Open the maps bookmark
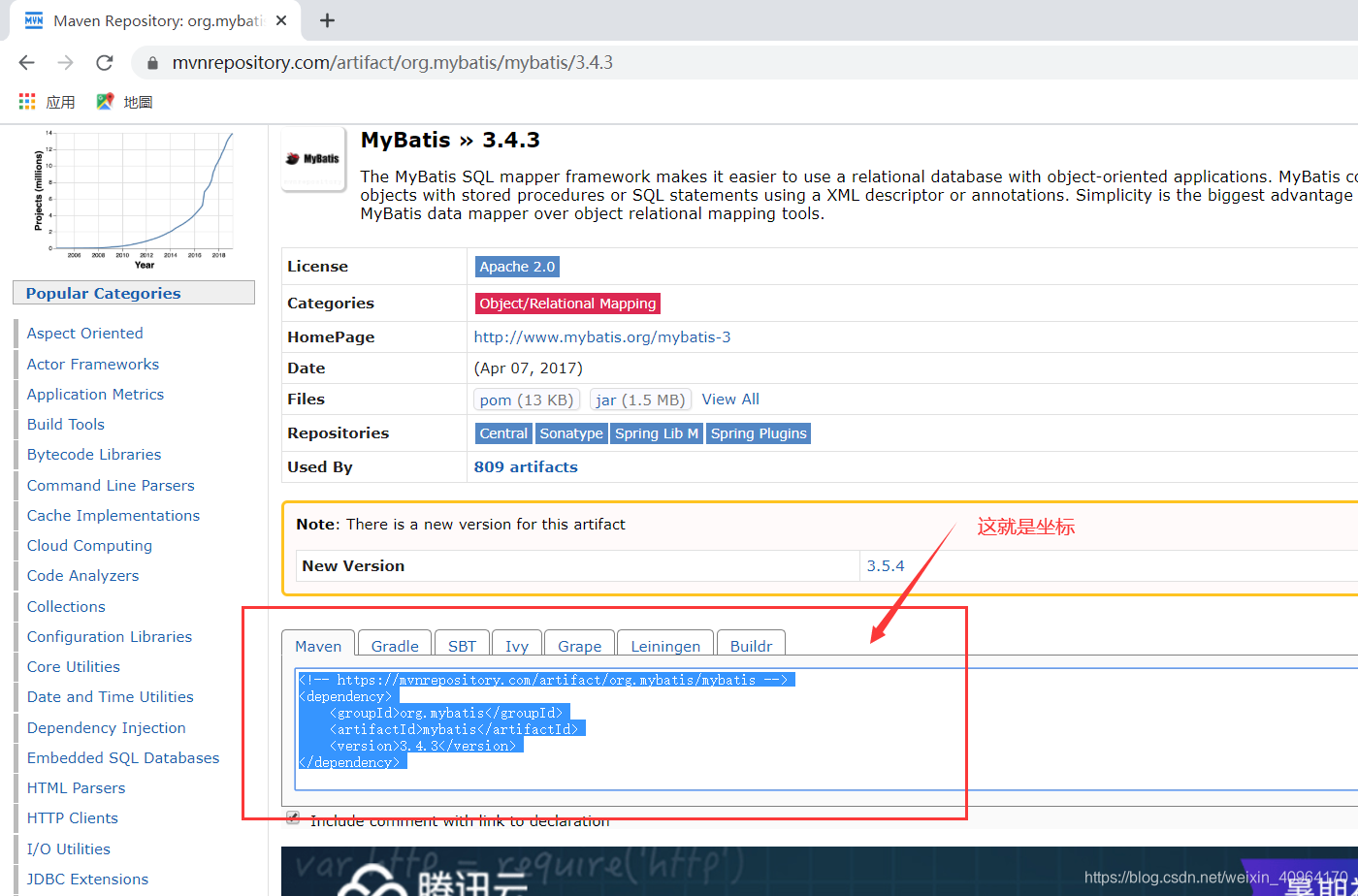The width and height of the screenshot is (1358, 896). tap(124, 102)
